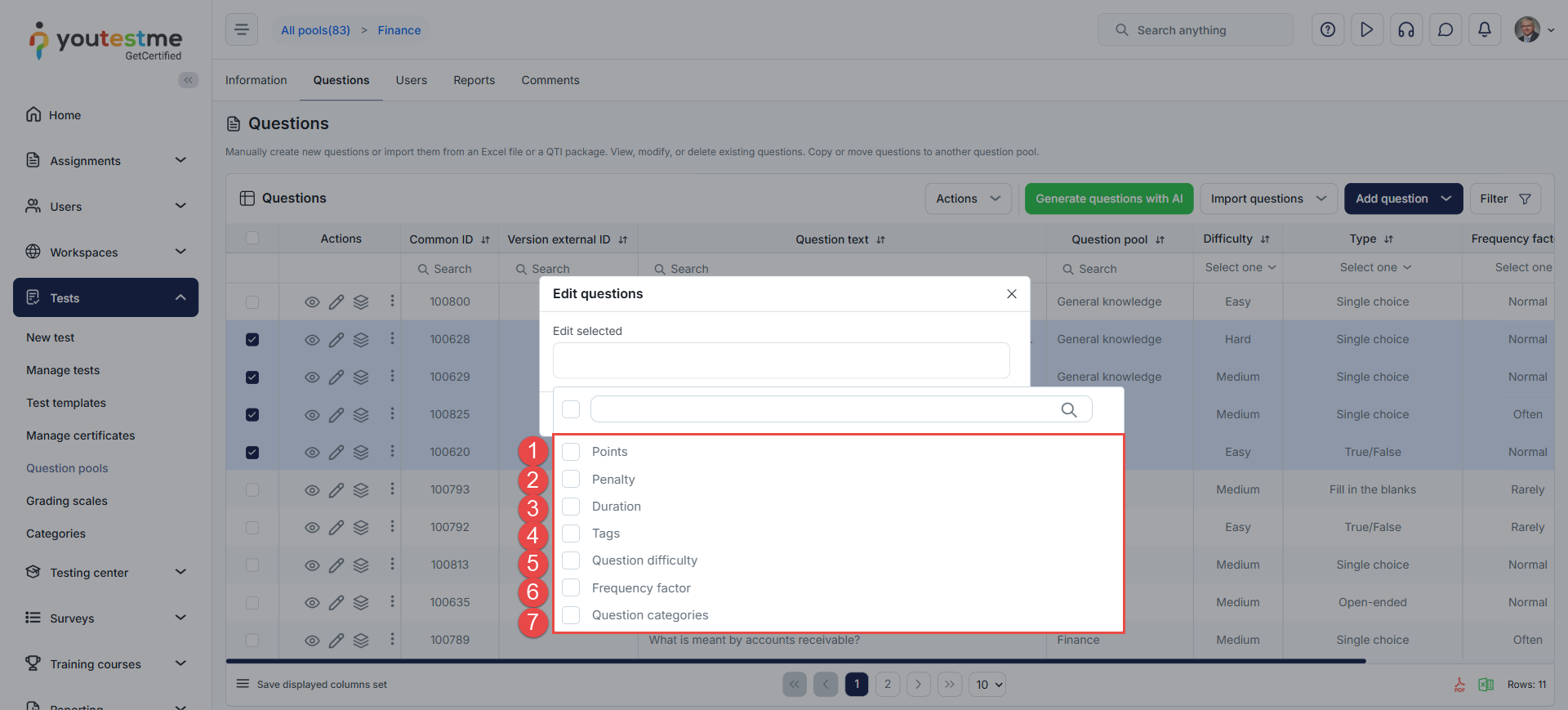This screenshot has height=710, width=1568.
Task: Edit question 100789 with pencil icon
Action: pyautogui.click(x=336, y=641)
